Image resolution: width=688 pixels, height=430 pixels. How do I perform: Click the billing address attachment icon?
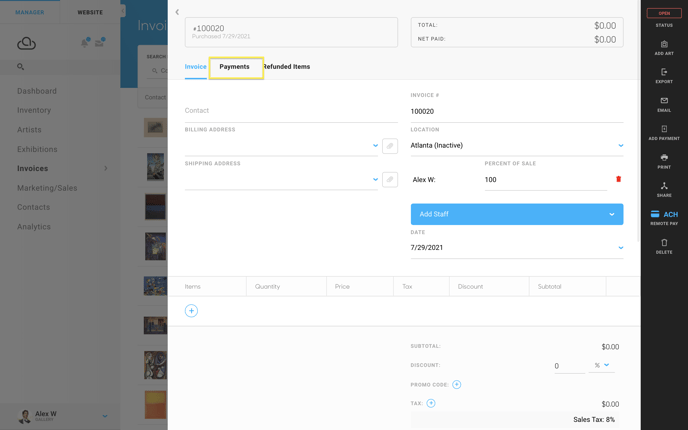click(390, 146)
